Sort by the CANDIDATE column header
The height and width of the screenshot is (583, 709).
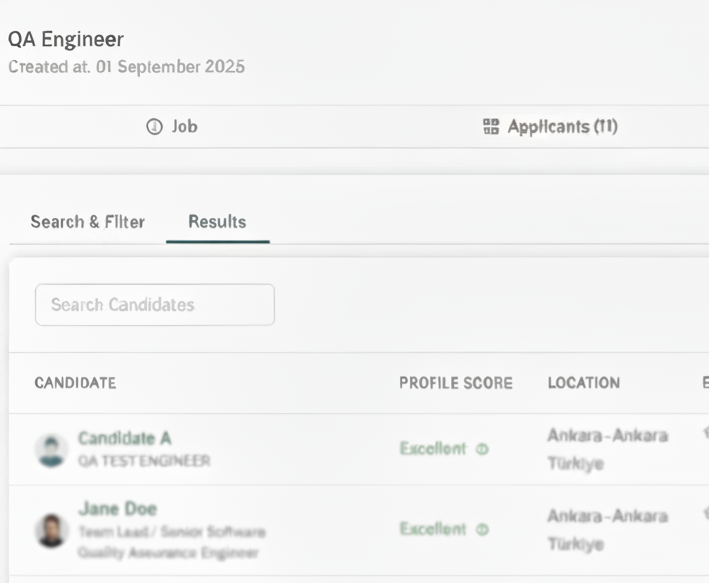75,383
